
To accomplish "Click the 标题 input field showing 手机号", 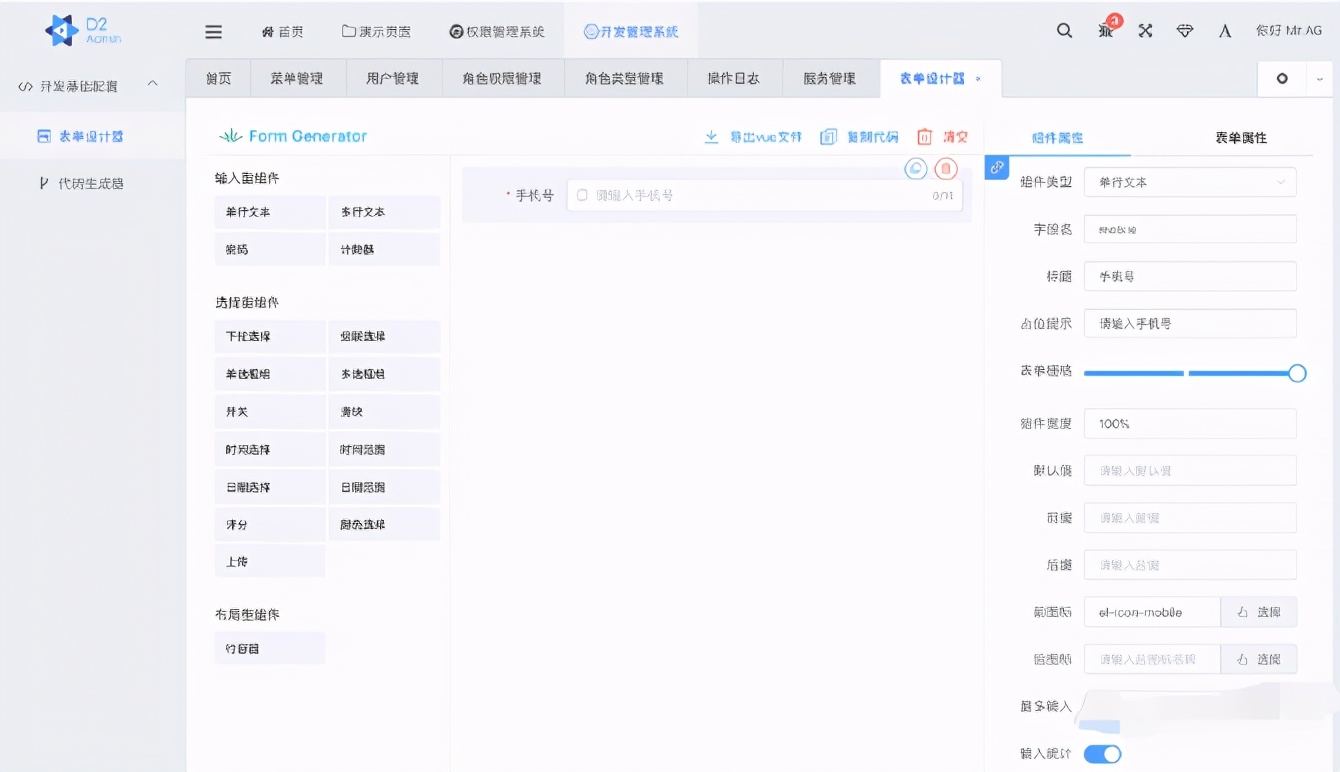I will point(1189,276).
